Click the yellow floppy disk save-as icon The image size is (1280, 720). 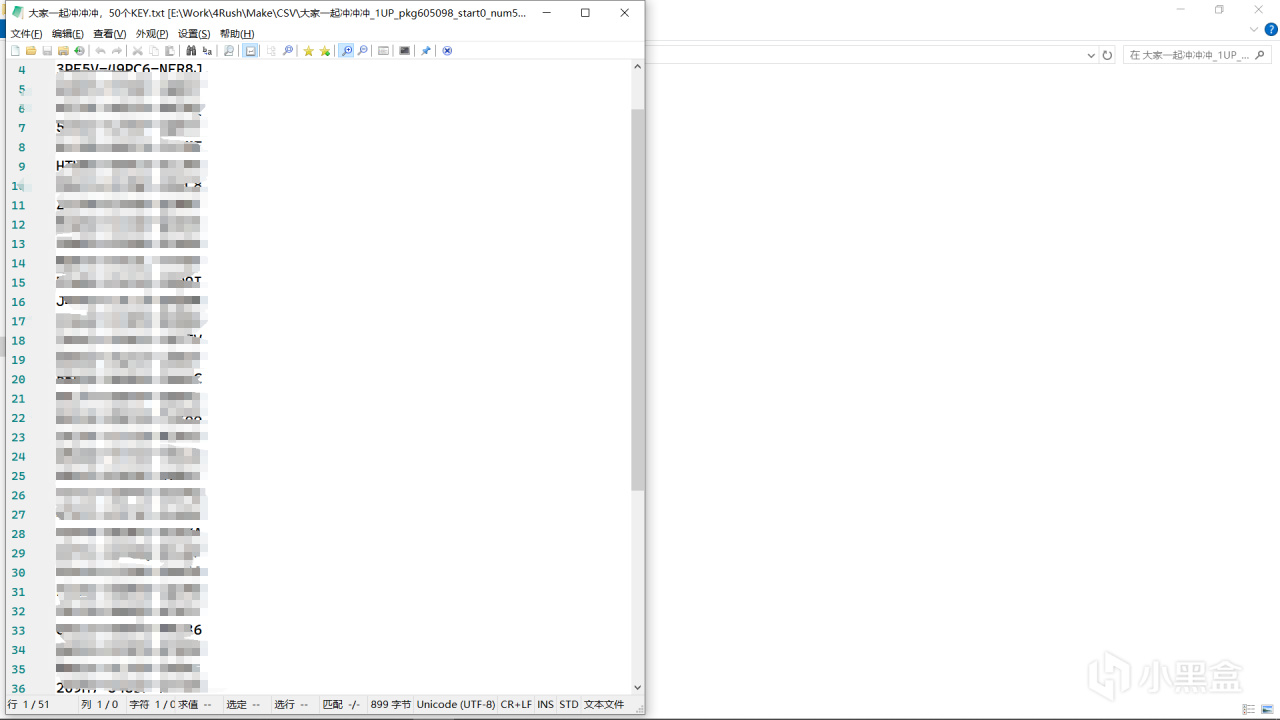63,51
